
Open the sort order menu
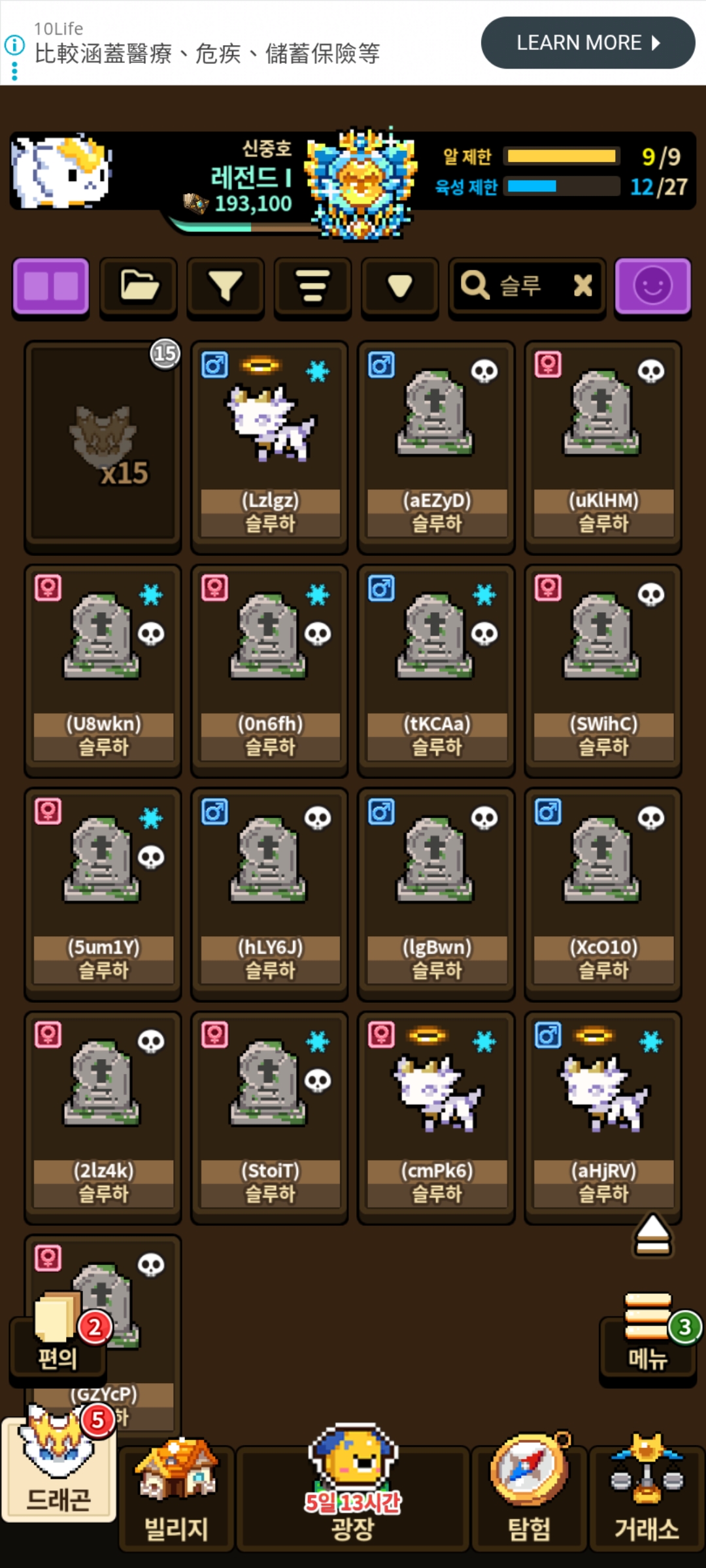(312, 287)
